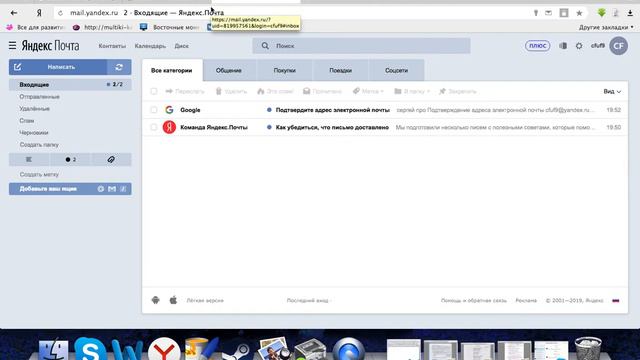The height and width of the screenshot is (360, 640).
Task: Click the Написать compose button
Action: [x=58, y=67]
